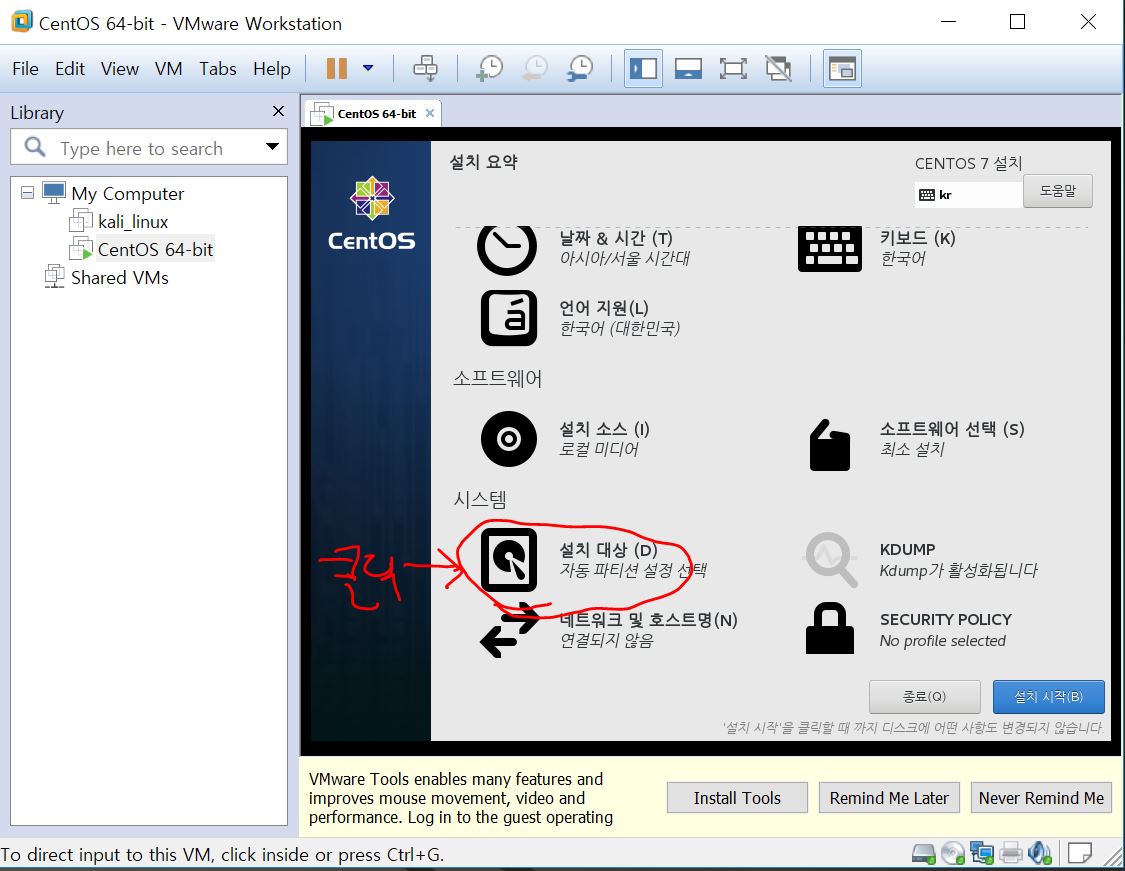Select the 소프트웨어 선택 (S) label
This screenshot has height=871, width=1125.
[952, 429]
